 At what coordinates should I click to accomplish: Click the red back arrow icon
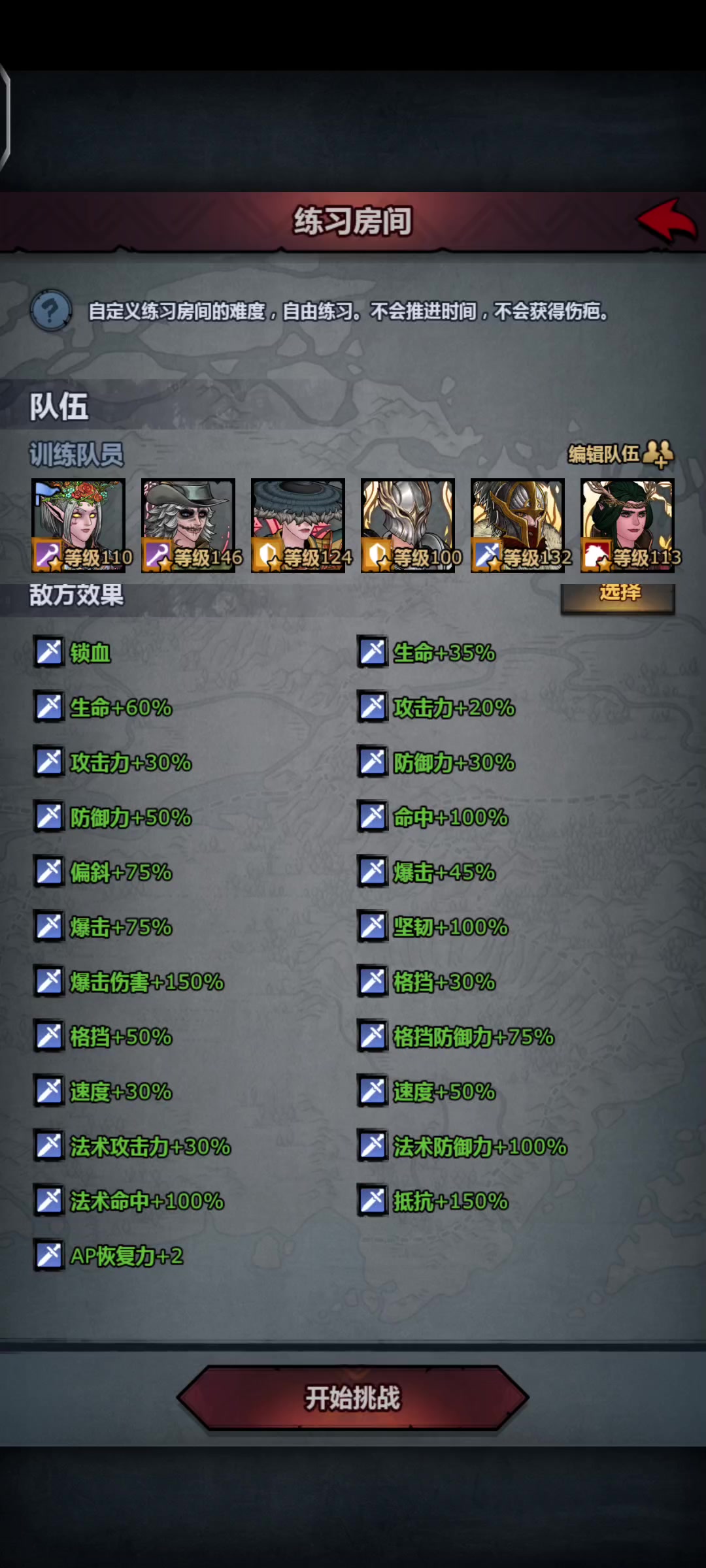667,221
